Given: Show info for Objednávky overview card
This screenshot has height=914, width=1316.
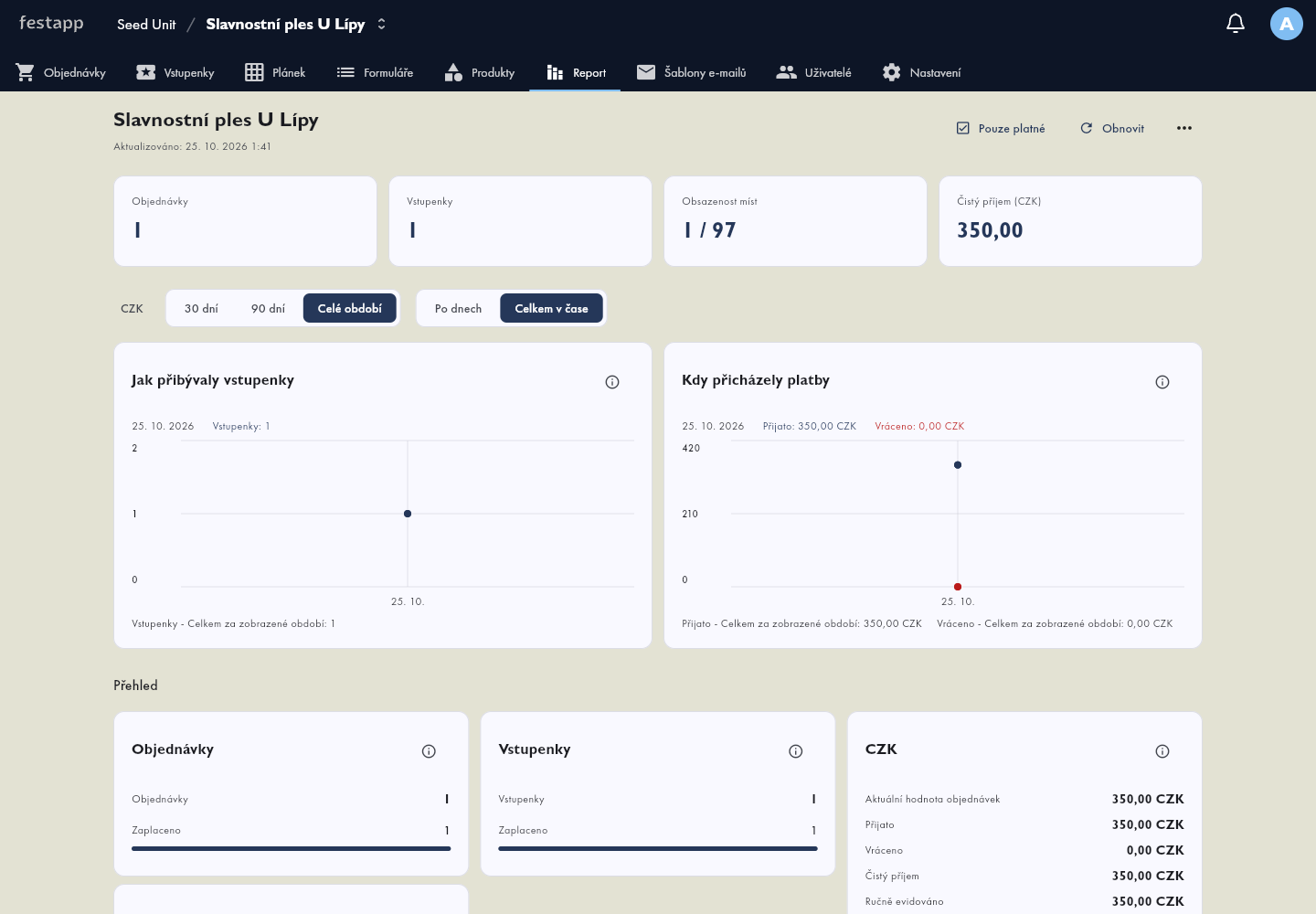Looking at the screenshot, I should (429, 751).
